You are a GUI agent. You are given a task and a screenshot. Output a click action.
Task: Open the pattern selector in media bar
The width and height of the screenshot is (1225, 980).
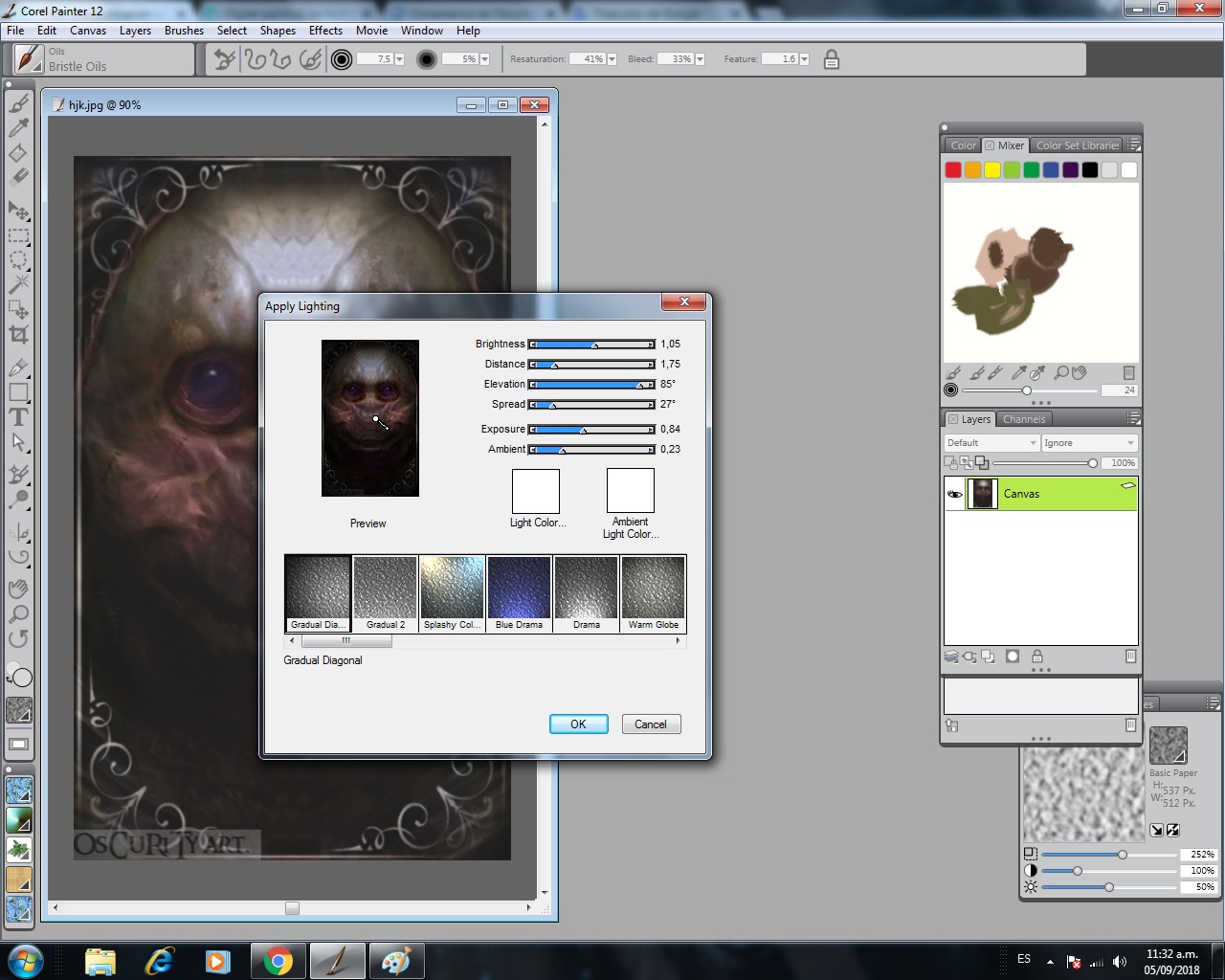pyautogui.click(x=19, y=791)
